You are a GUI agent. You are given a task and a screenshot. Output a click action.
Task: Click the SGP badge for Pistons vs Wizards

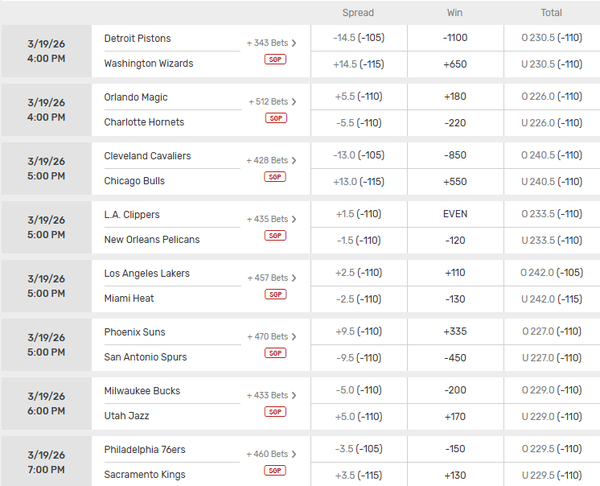(275, 60)
